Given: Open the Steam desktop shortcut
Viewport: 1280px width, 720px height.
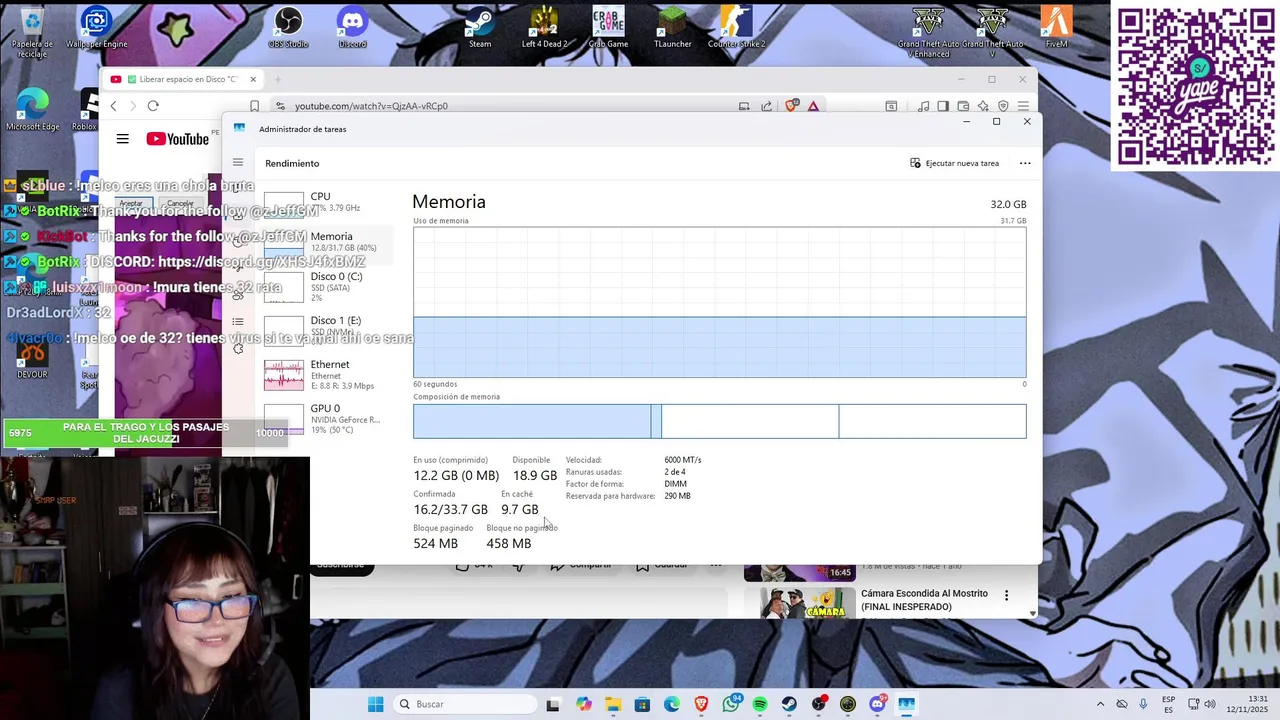Looking at the screenshot, I should point(480,28).
